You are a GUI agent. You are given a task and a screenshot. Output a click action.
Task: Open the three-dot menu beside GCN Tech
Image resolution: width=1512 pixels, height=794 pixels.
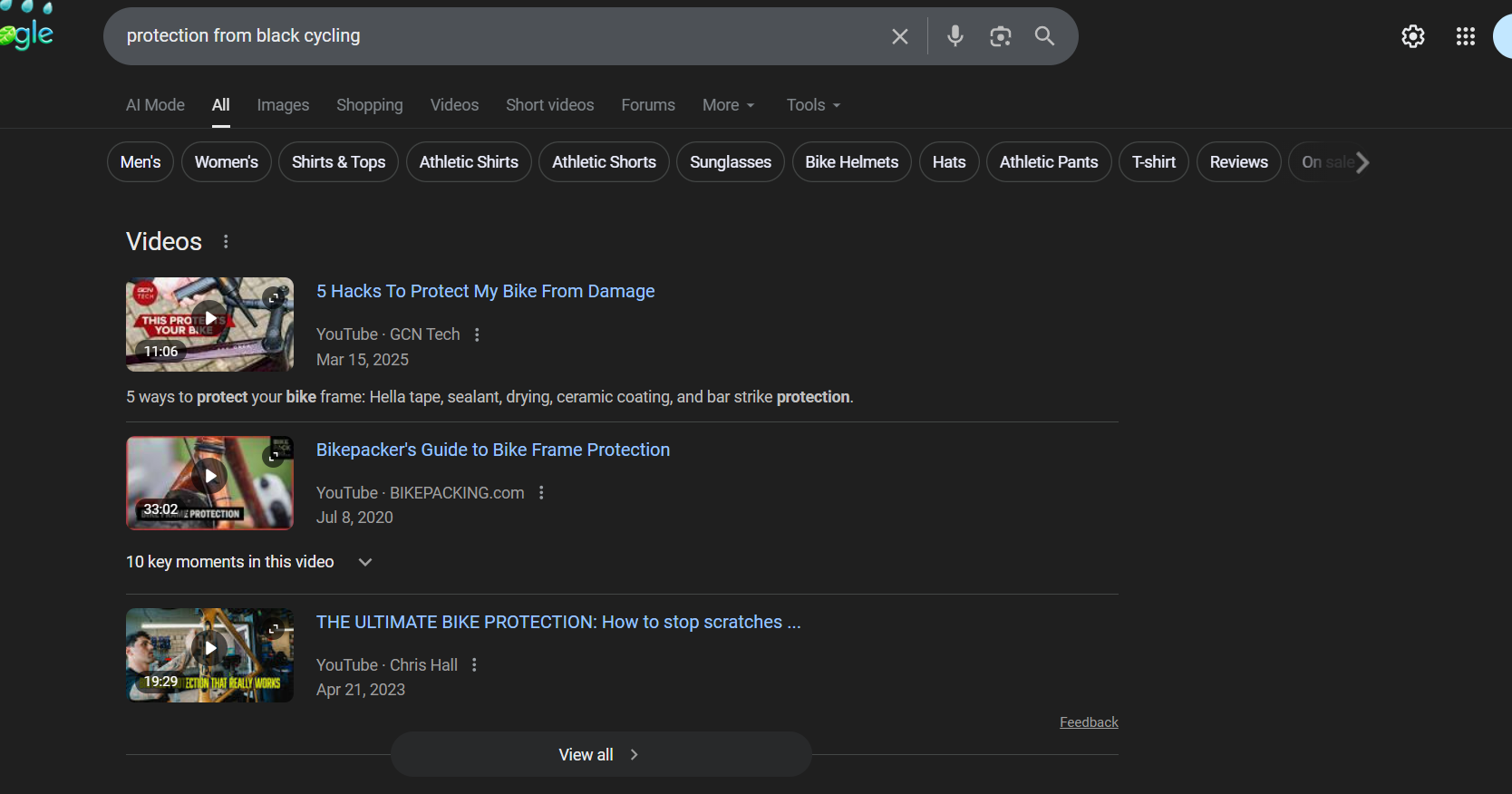(x=477, y=334)
